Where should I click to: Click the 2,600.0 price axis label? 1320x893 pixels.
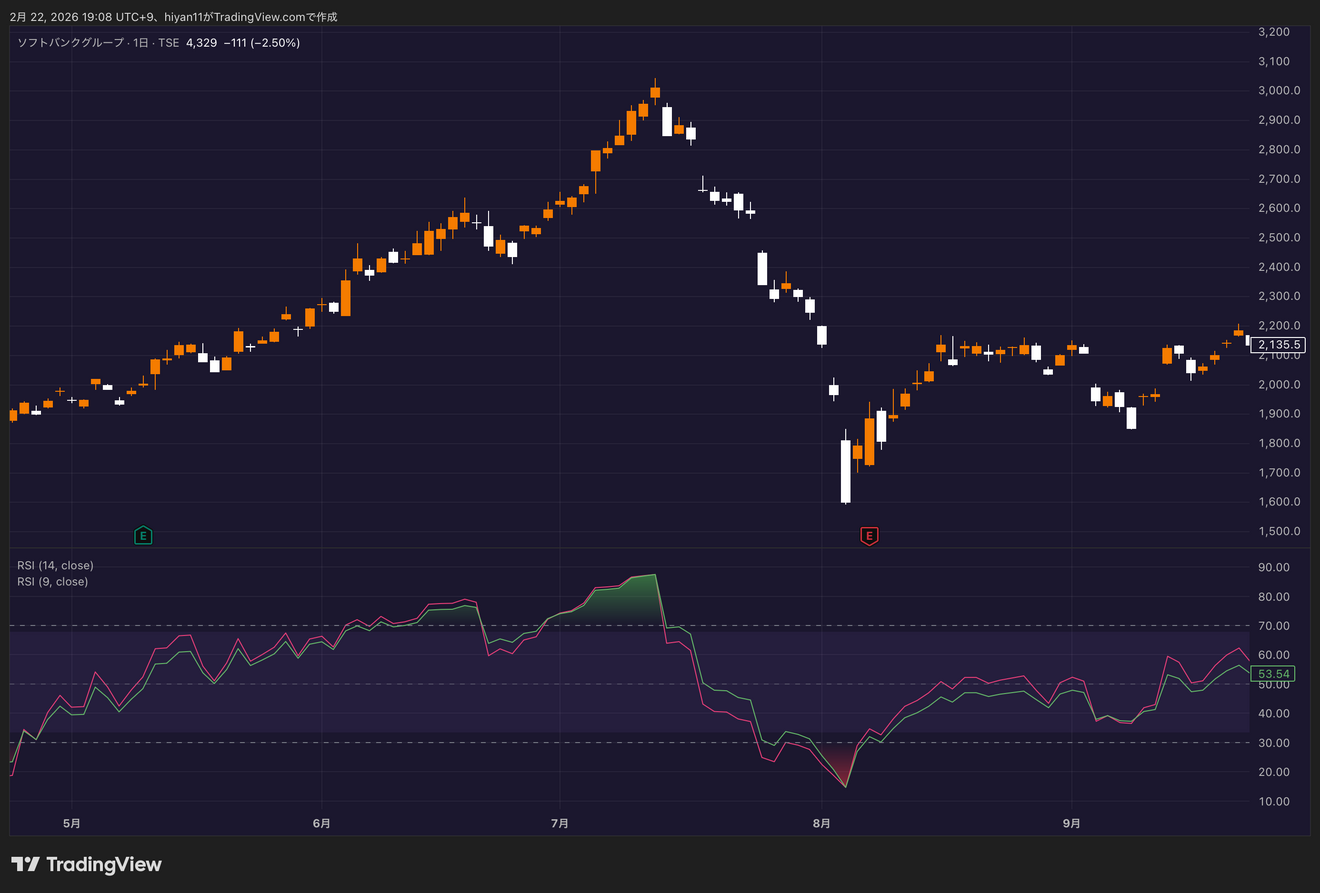pos(1279,208)
